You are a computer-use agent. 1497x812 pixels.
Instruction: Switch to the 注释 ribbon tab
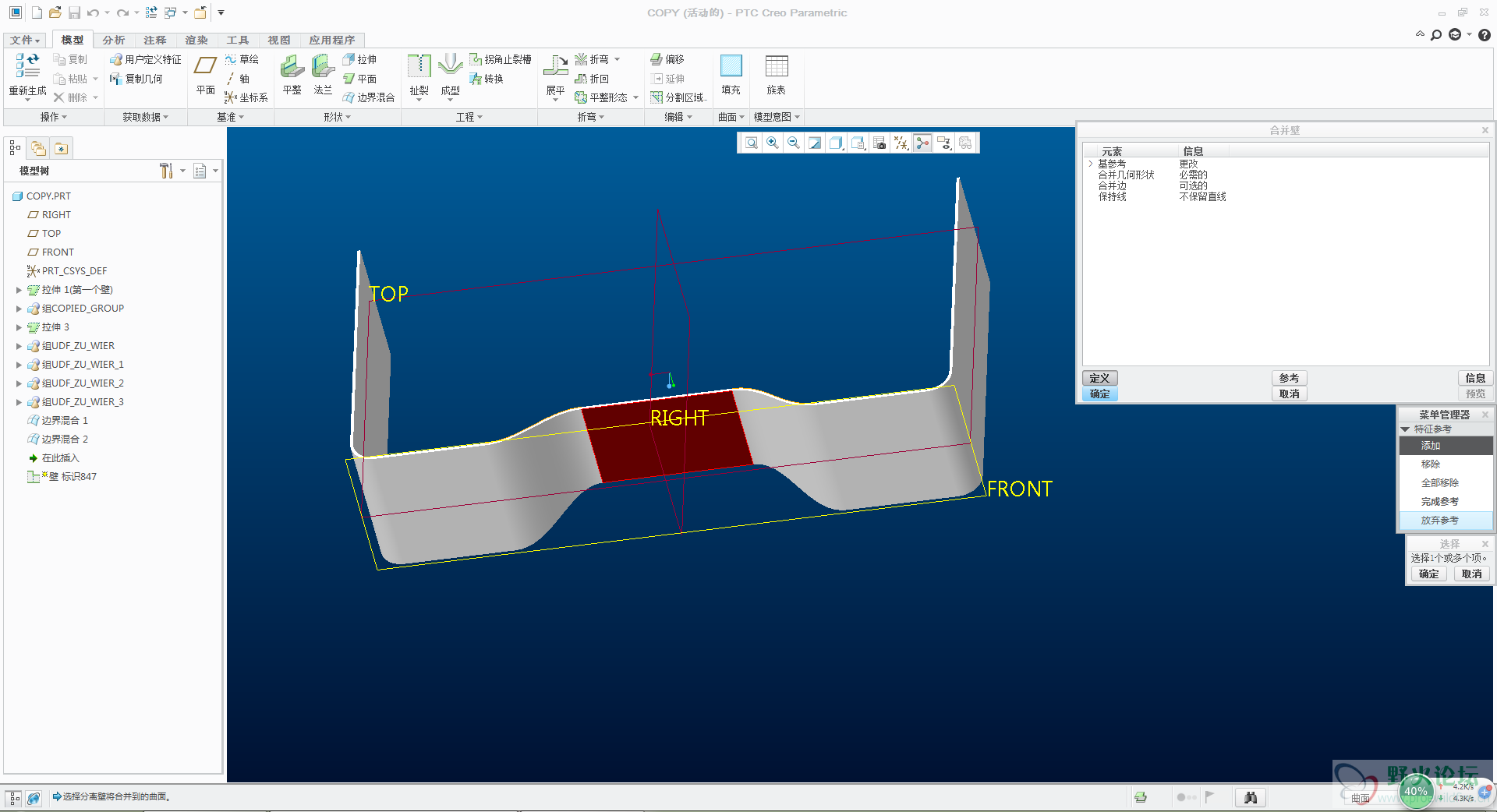[x=155, y=40]
